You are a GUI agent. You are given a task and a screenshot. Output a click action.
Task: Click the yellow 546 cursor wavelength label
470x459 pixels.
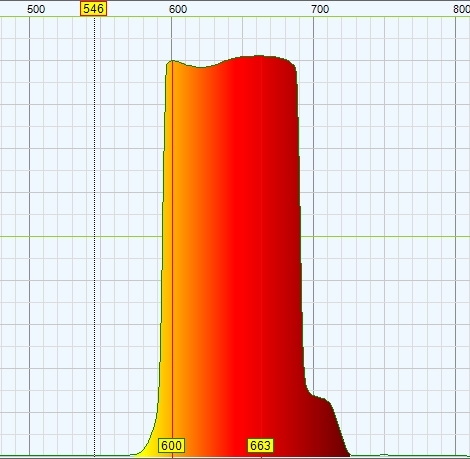tap(93, 9)
